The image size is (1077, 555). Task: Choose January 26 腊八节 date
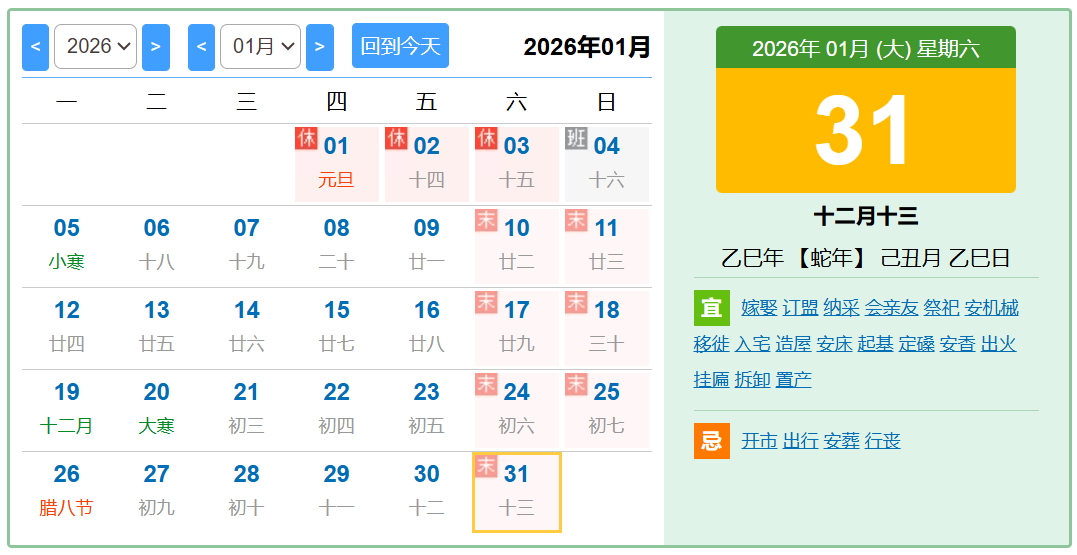point(67,491)
